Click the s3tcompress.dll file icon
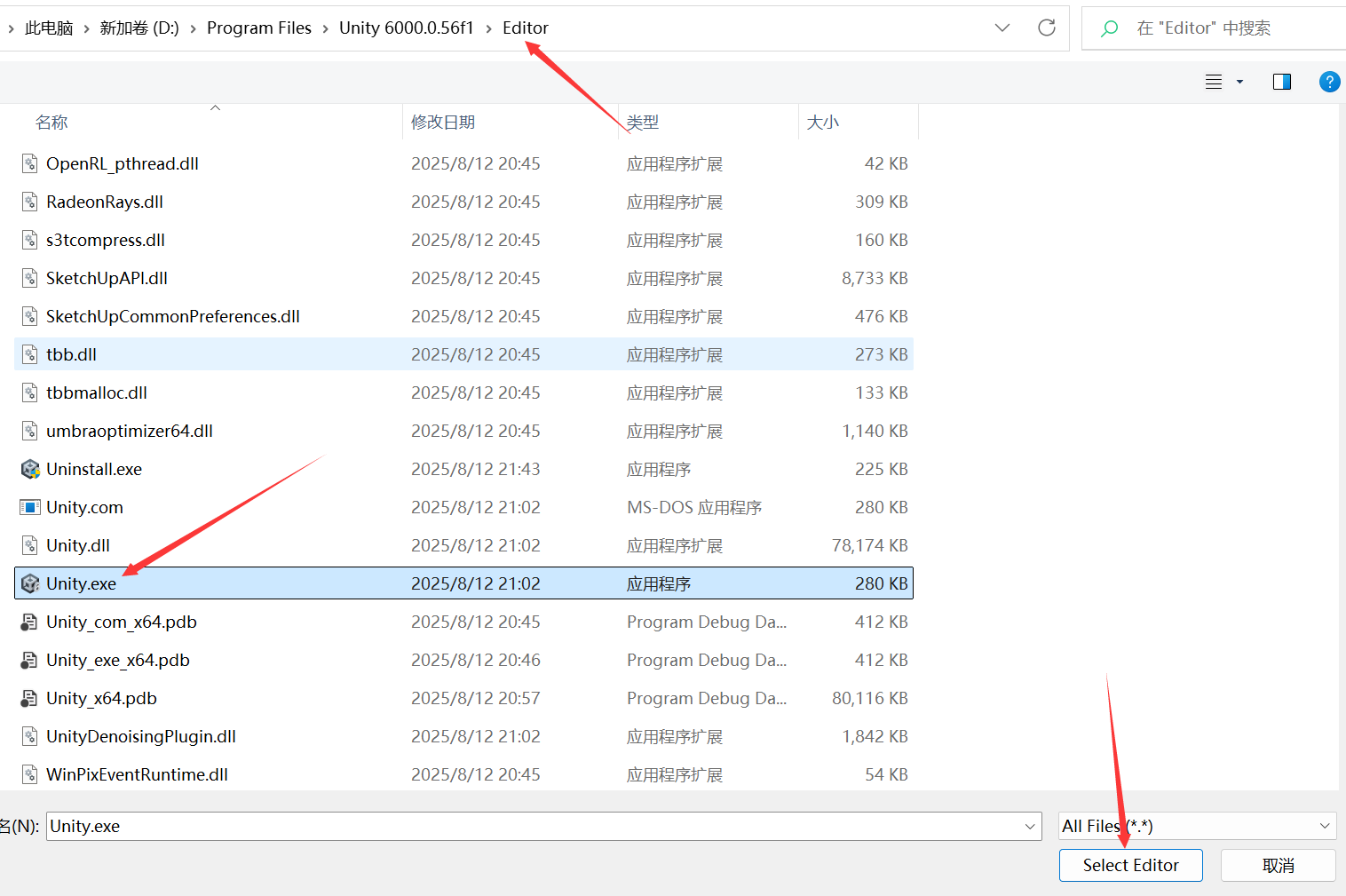1346x896 pixels. (x=30, y=240)
